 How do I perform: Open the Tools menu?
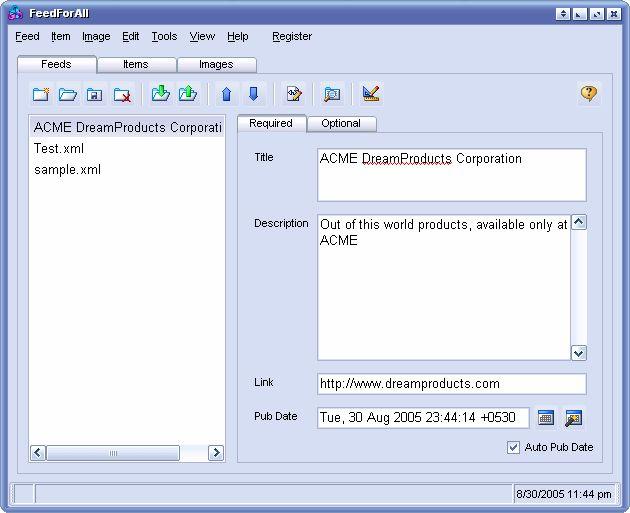[x=164, y=36]
